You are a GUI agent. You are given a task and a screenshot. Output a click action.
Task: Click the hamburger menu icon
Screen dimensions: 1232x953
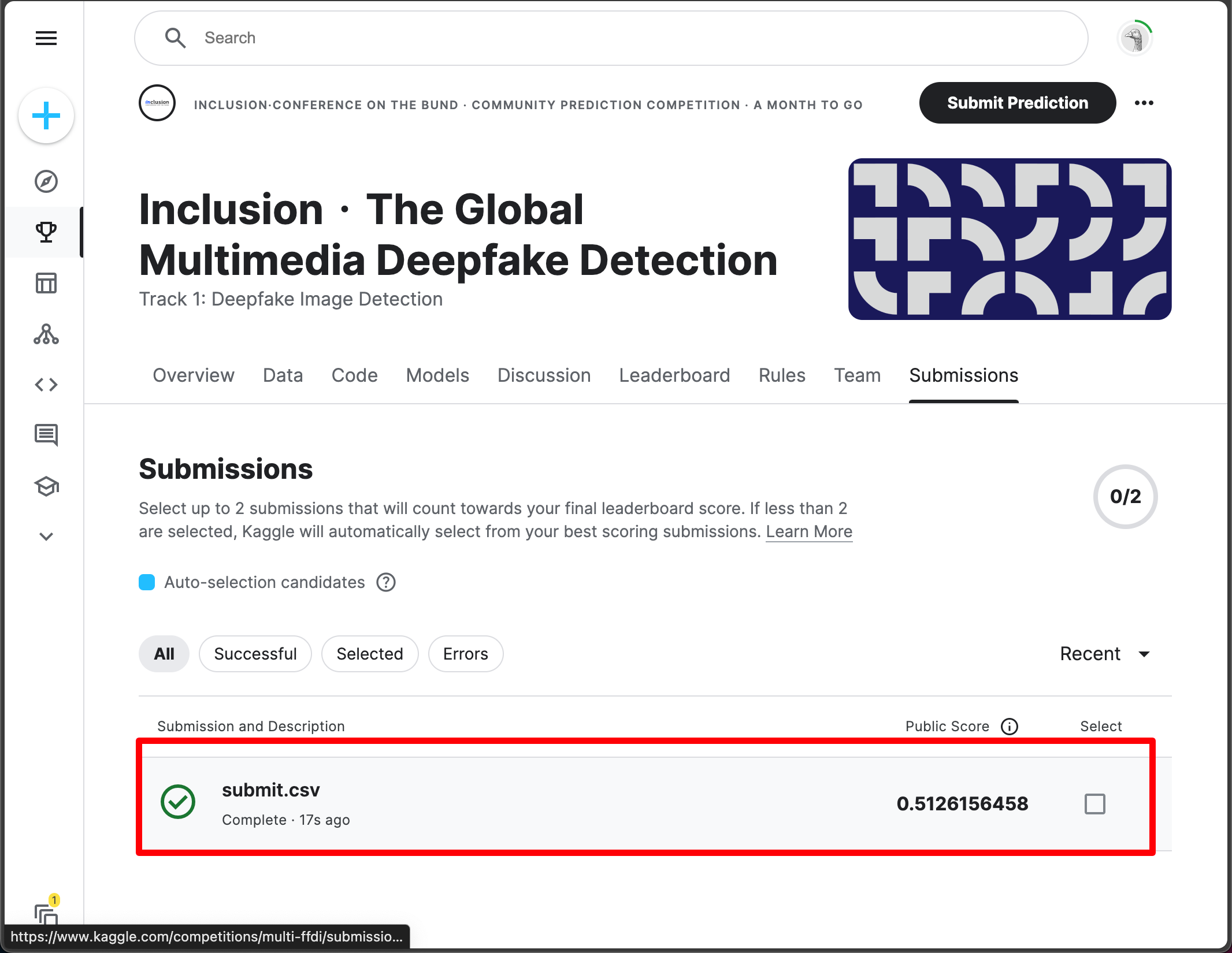(x=46, y=37)
